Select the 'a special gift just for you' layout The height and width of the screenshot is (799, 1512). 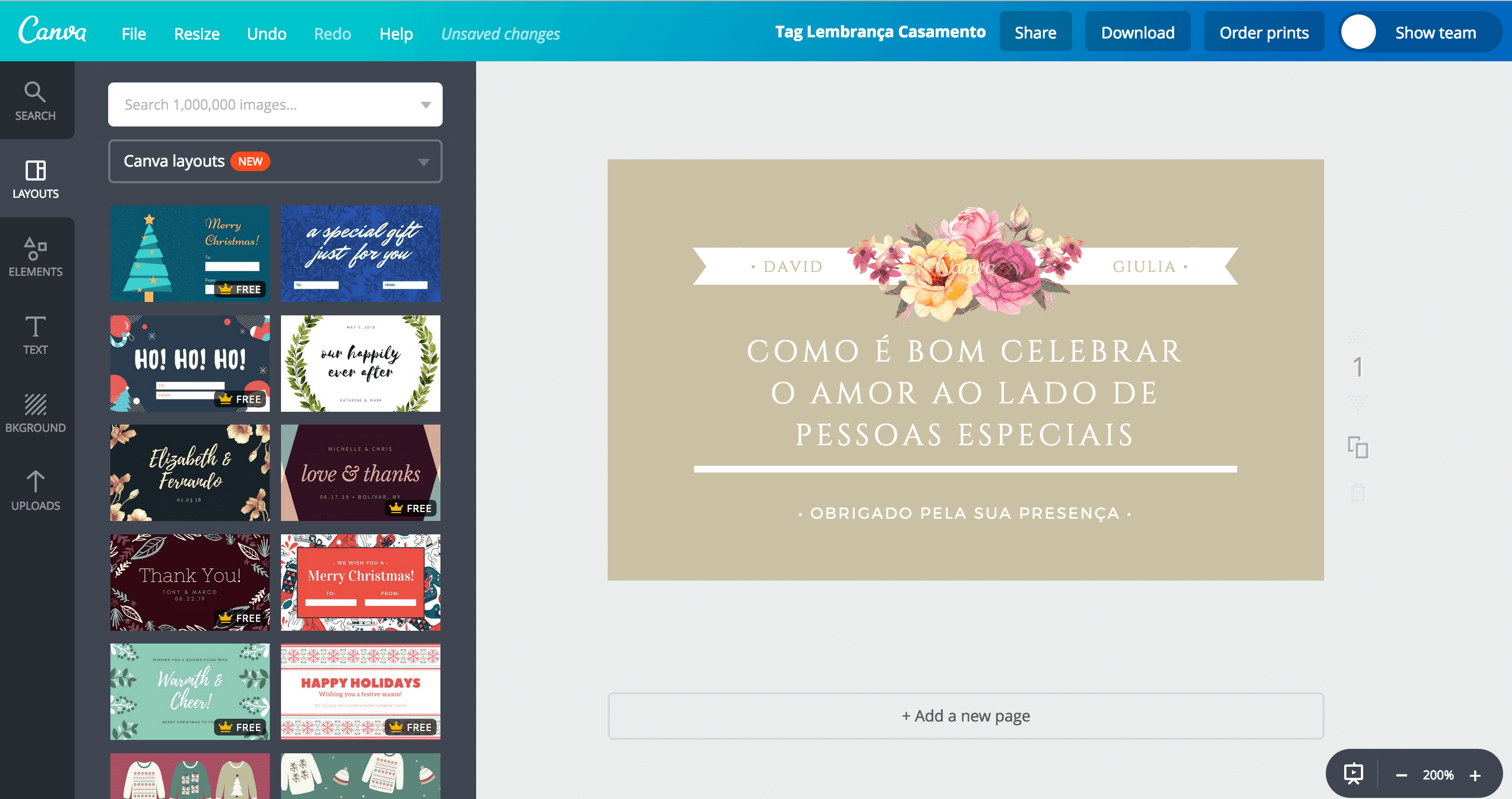360,254
